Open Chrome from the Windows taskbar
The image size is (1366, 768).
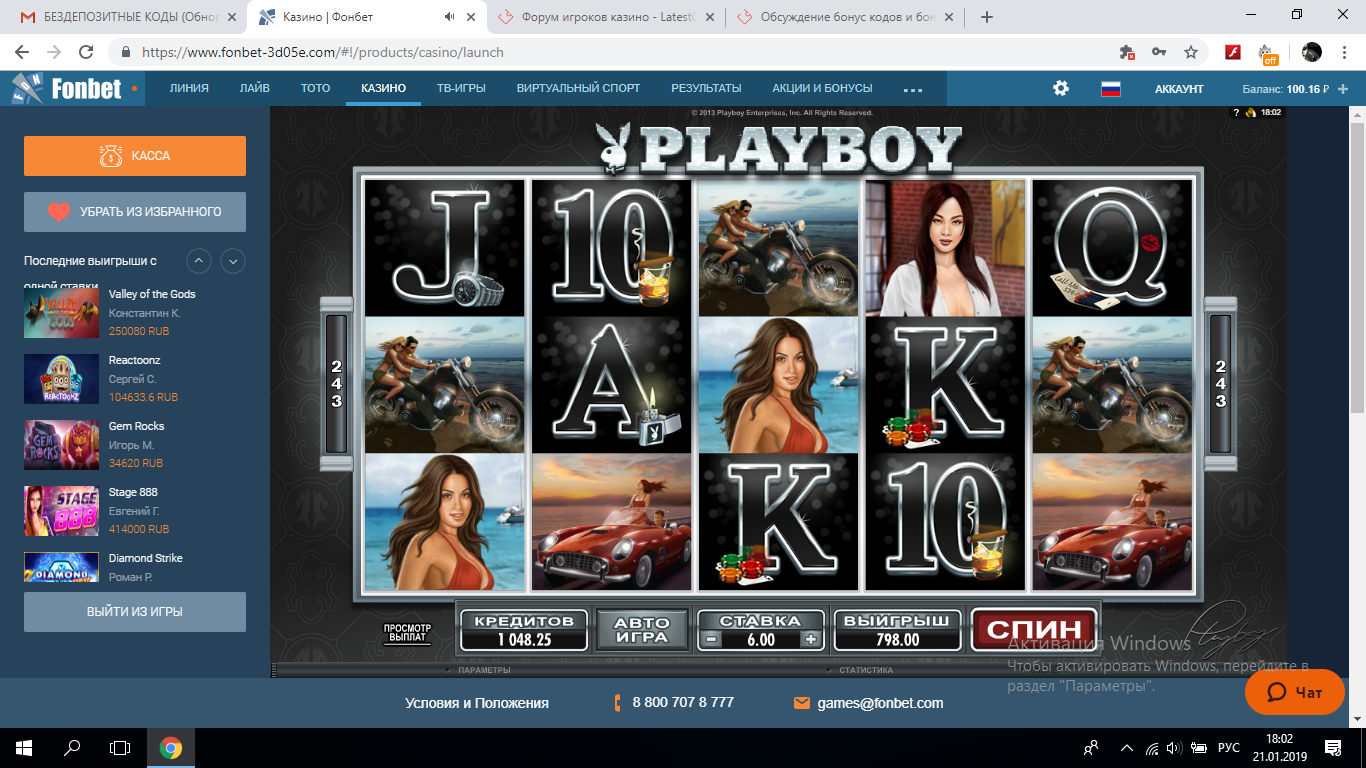pyautogui.click(x=171, y=748)
